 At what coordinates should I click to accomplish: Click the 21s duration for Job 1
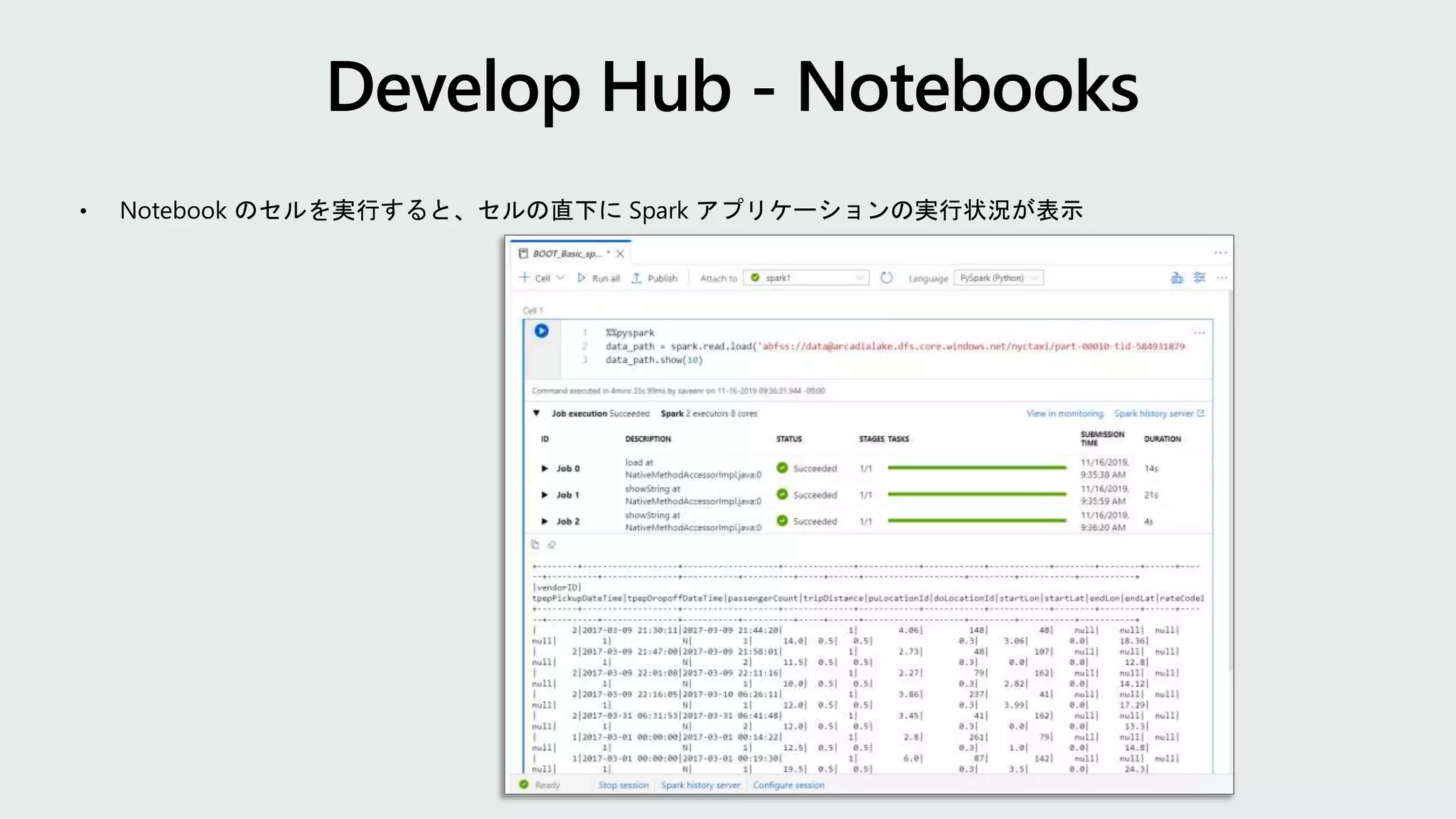click(x=1151, y=495)
